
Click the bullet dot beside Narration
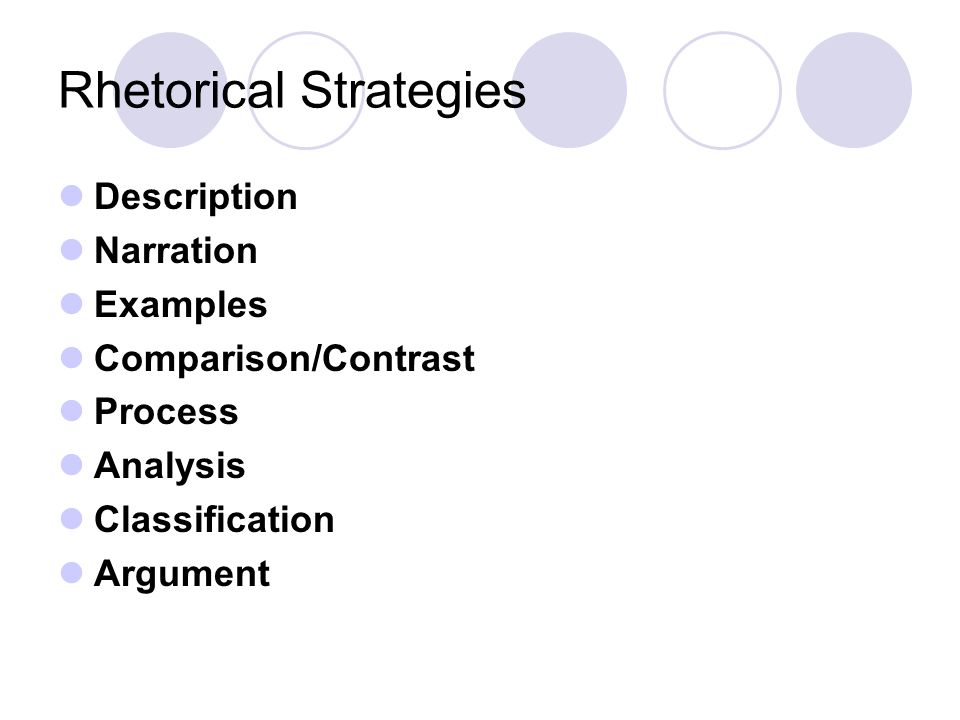click(x=72, y=250)
